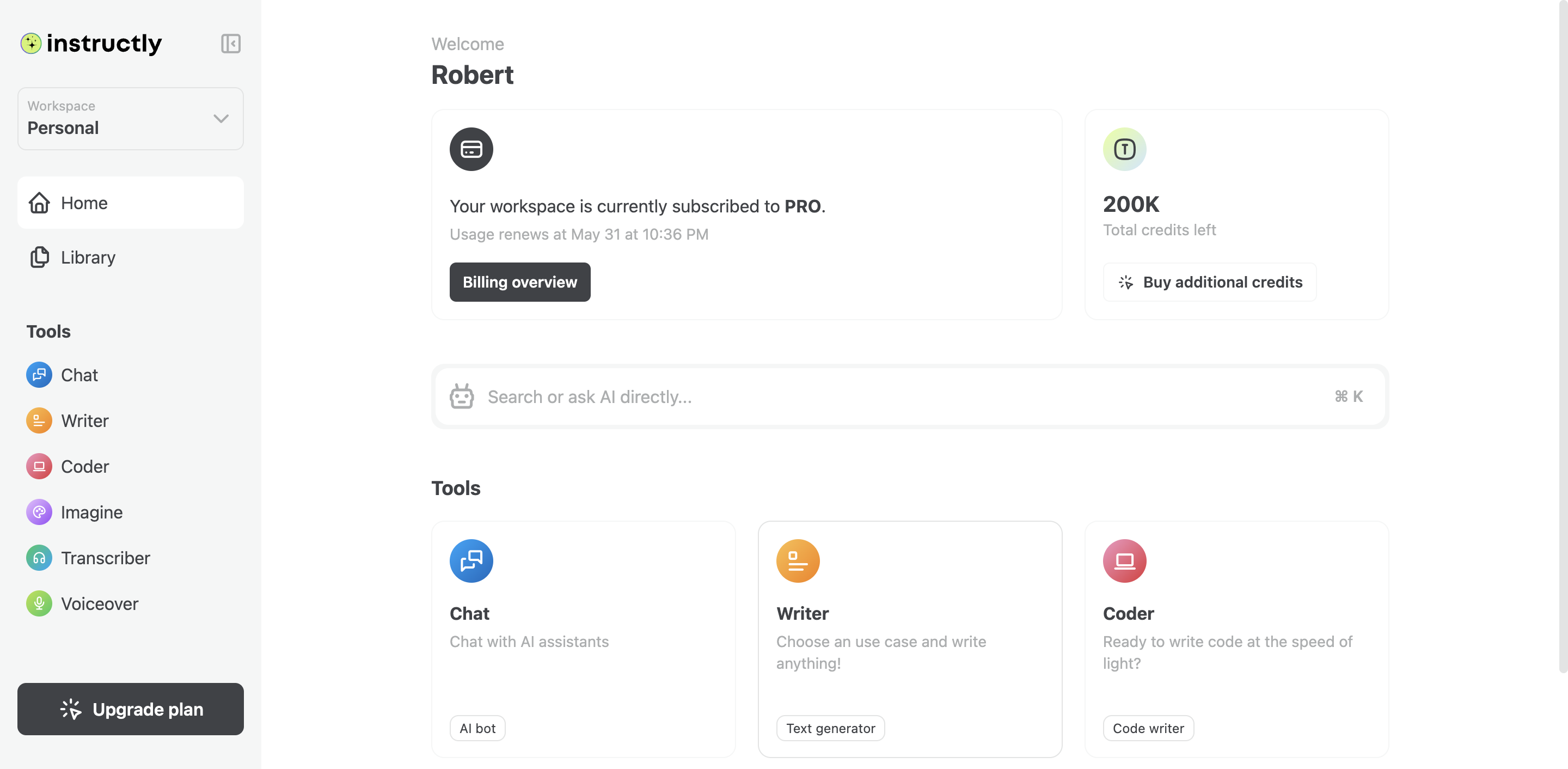
Task: Open Chat tool from sidebar
Action: point(79,375)
